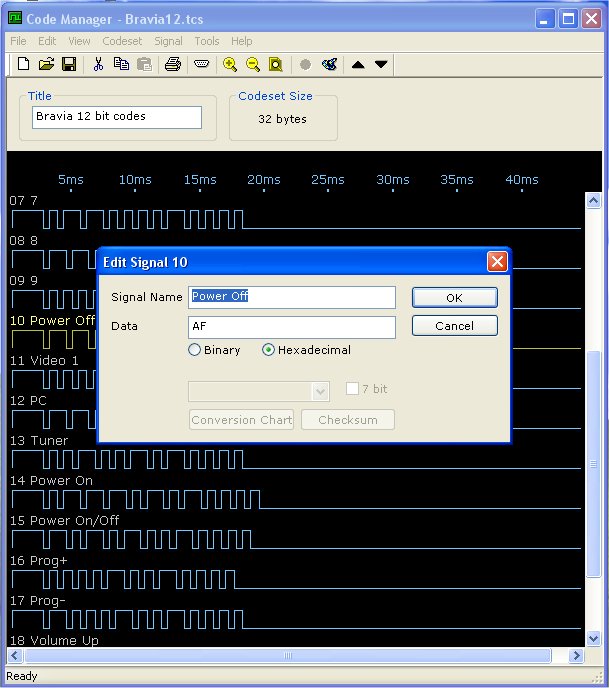Click the vertical scrollbar thumb
609x688 pixels.
coord(593,464)
